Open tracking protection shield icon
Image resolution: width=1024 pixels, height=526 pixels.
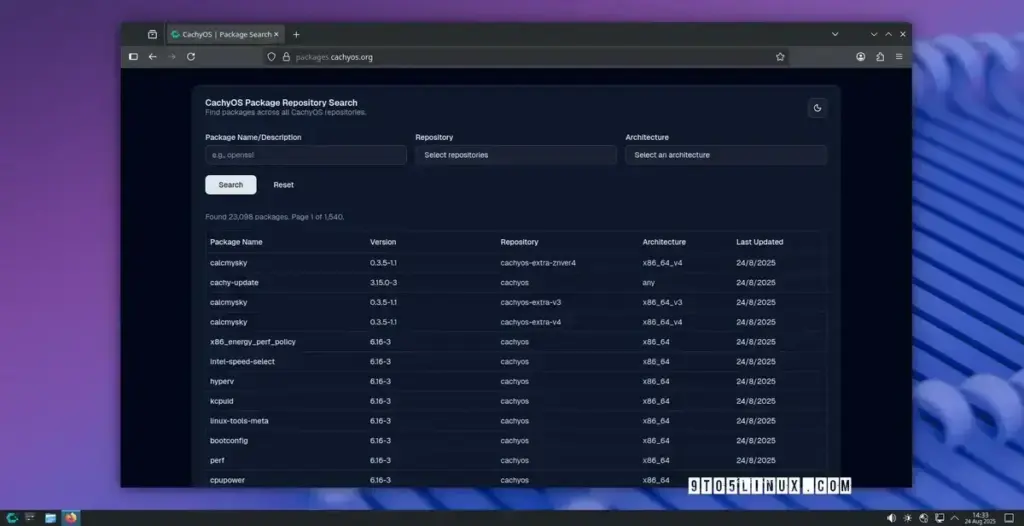pyautogui.click(x=272, y=57)
